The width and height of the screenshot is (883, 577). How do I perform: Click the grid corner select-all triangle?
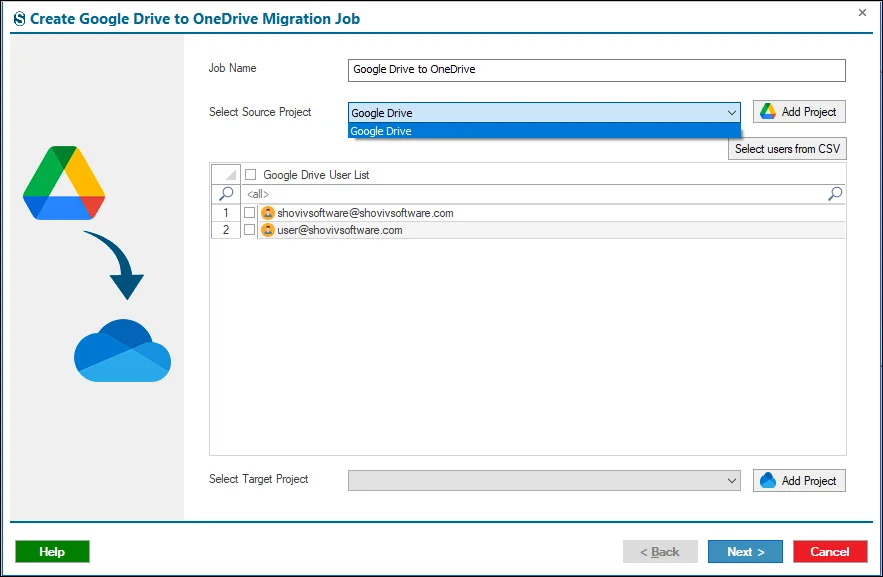(226, 175)
